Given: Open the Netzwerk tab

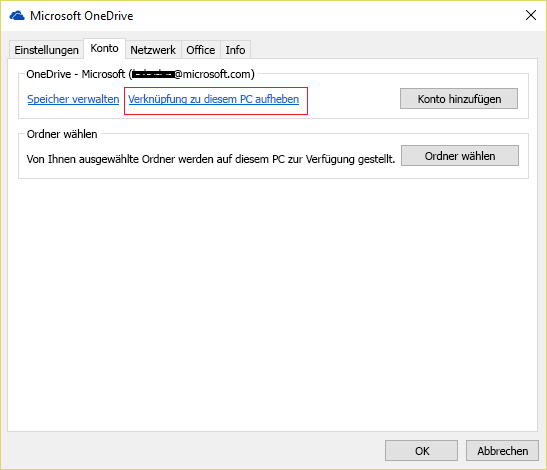Looking at the screenshot, I should click(x=153, y=50).
